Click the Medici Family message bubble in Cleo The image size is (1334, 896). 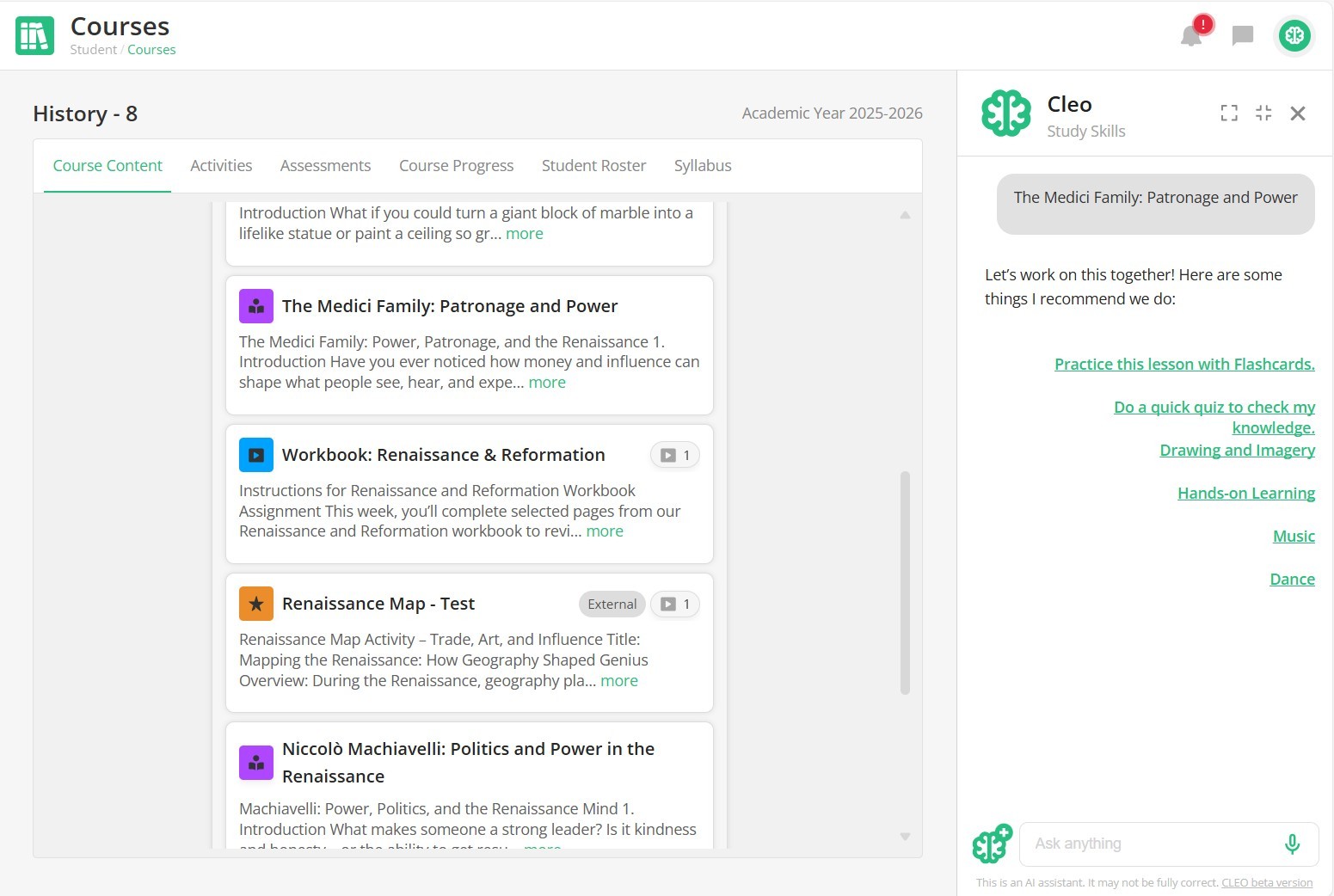point(1156,205)
